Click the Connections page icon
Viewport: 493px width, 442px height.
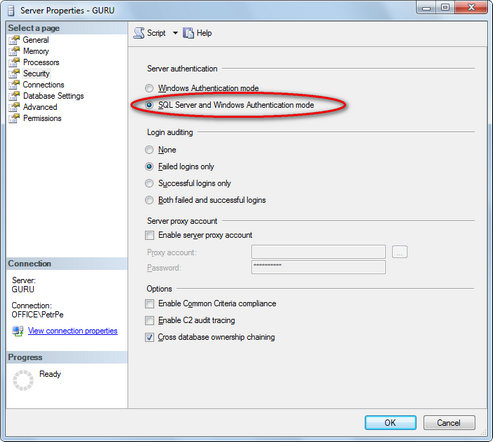tap(14, 85)
